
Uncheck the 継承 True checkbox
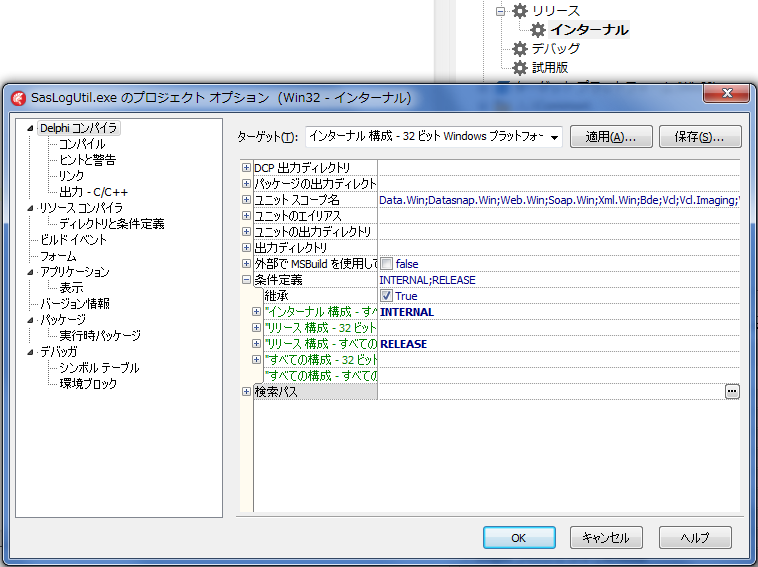pos(386,296)
